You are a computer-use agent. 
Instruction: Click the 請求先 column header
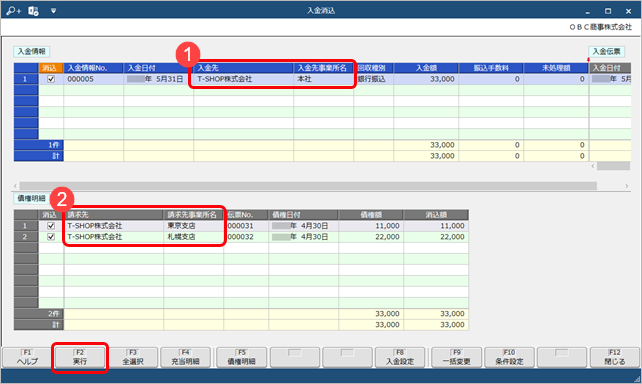[114, 215]
